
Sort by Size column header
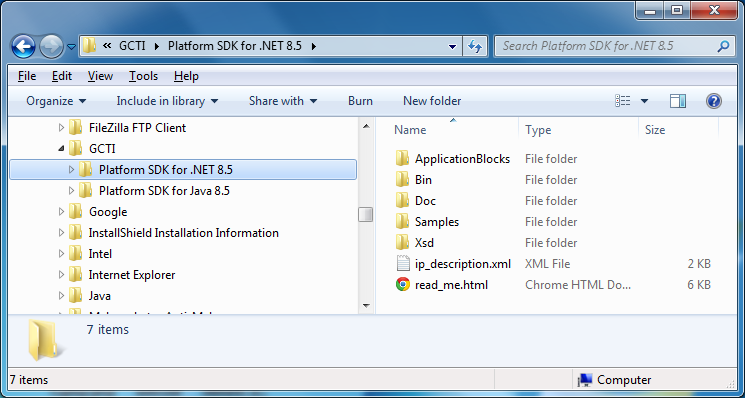point(655,130)
